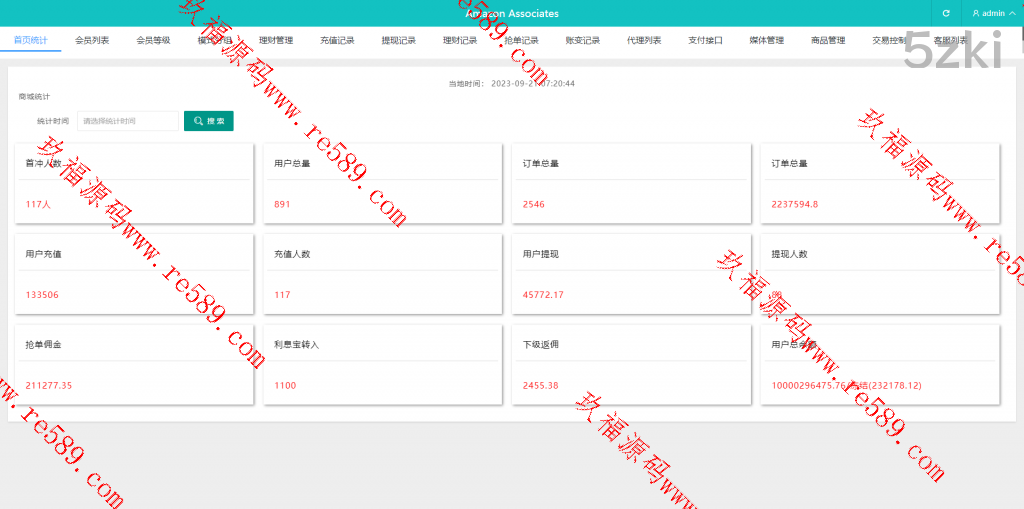Open the 商品管理 tab
The image size is (1024, 509).
point(828,41)
